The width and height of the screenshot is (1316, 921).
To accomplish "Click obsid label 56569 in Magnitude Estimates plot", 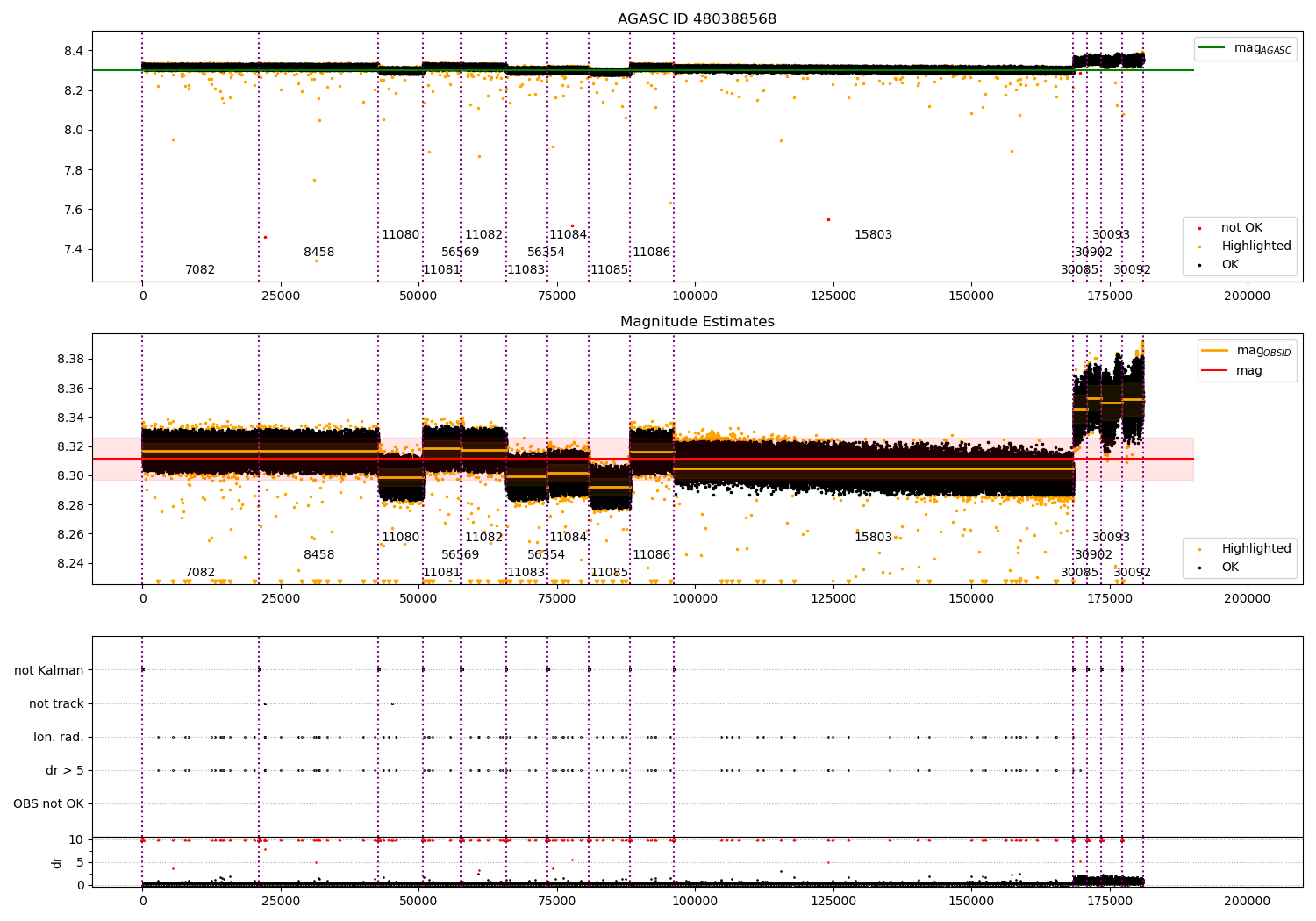I will coord(460,554).
